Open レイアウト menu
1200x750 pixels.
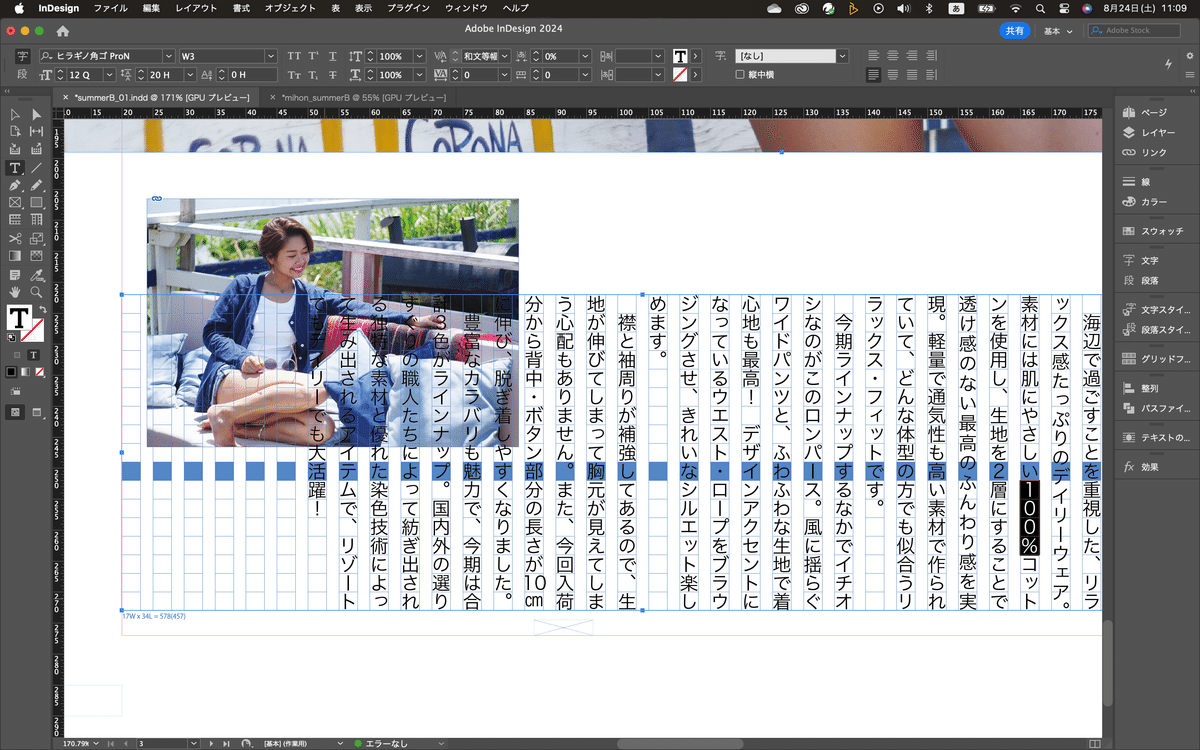point(195,8)
